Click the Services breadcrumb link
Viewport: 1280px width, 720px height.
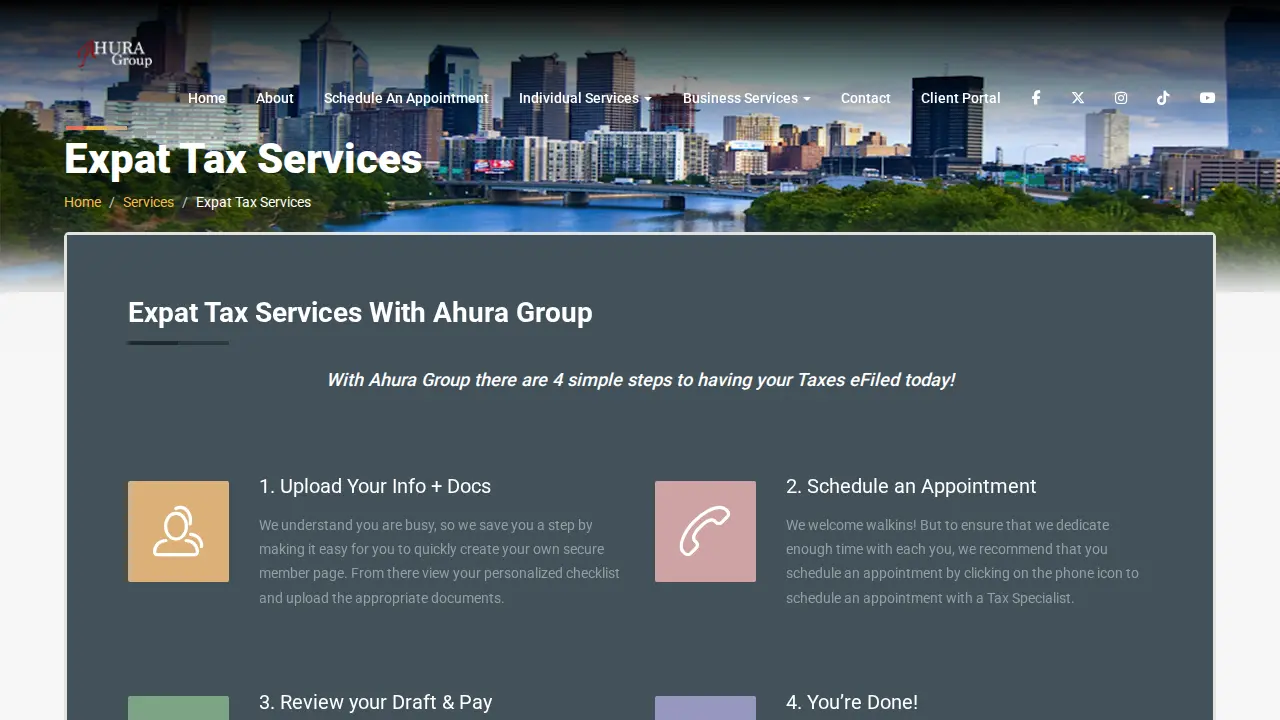(x=149, y=202)
